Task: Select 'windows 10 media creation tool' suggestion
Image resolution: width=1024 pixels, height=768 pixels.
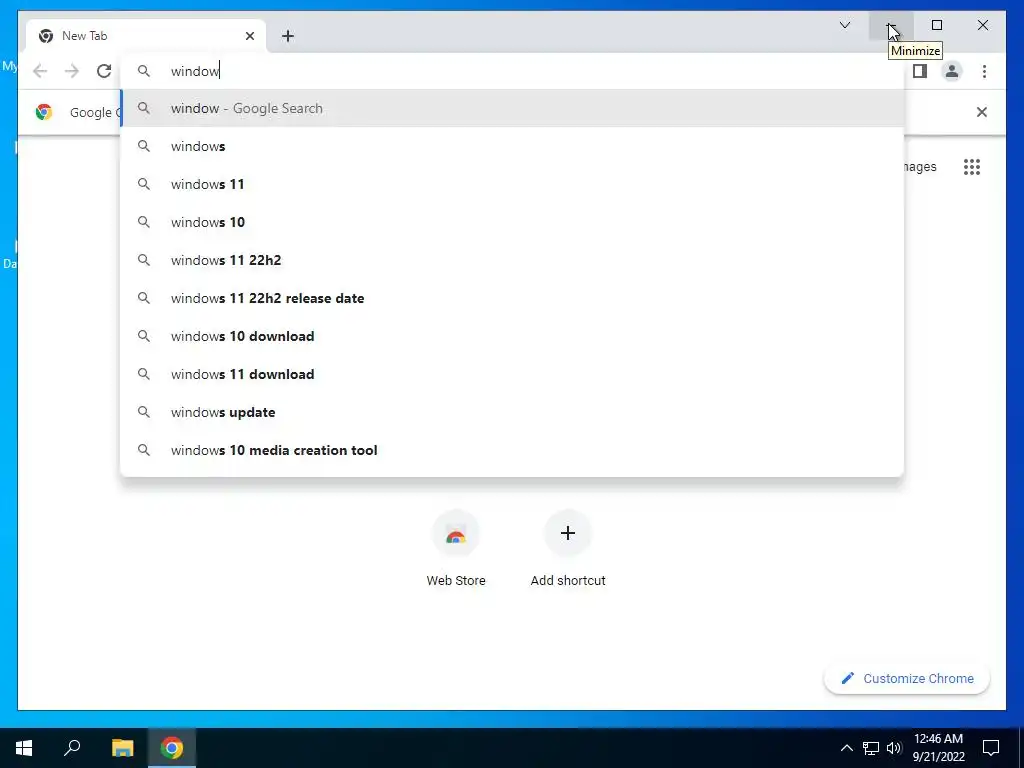Action: pos(513,450)
